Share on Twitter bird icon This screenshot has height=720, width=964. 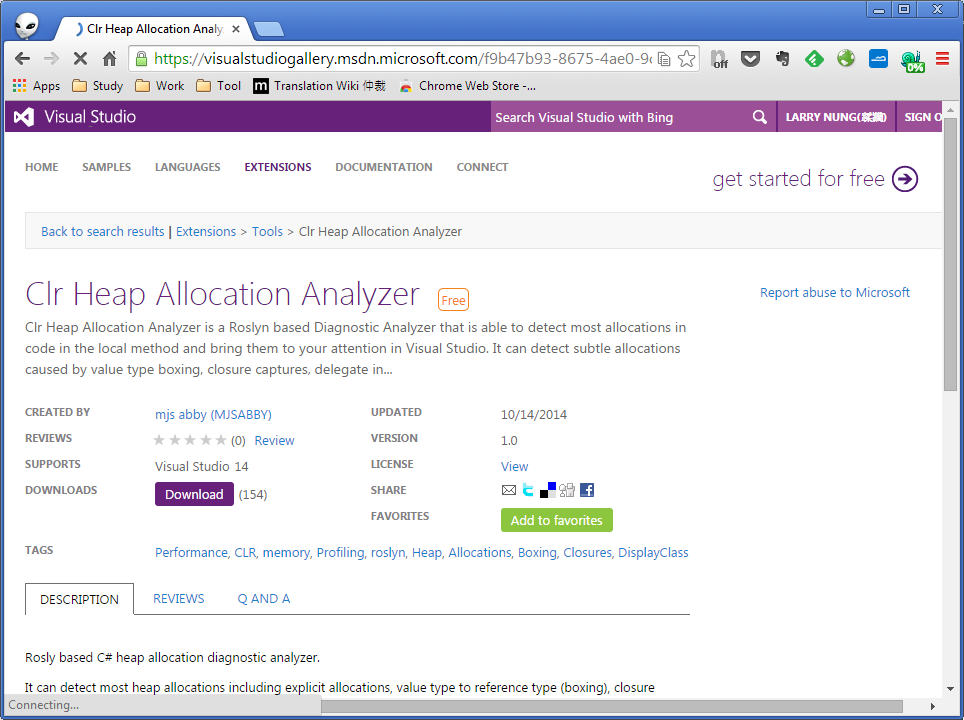527,490
